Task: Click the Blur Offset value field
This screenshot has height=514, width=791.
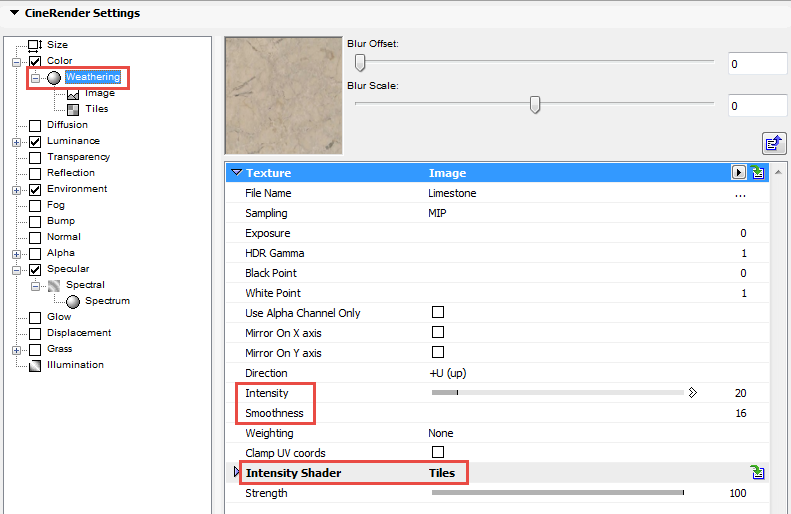Action: tap(757, 64)
